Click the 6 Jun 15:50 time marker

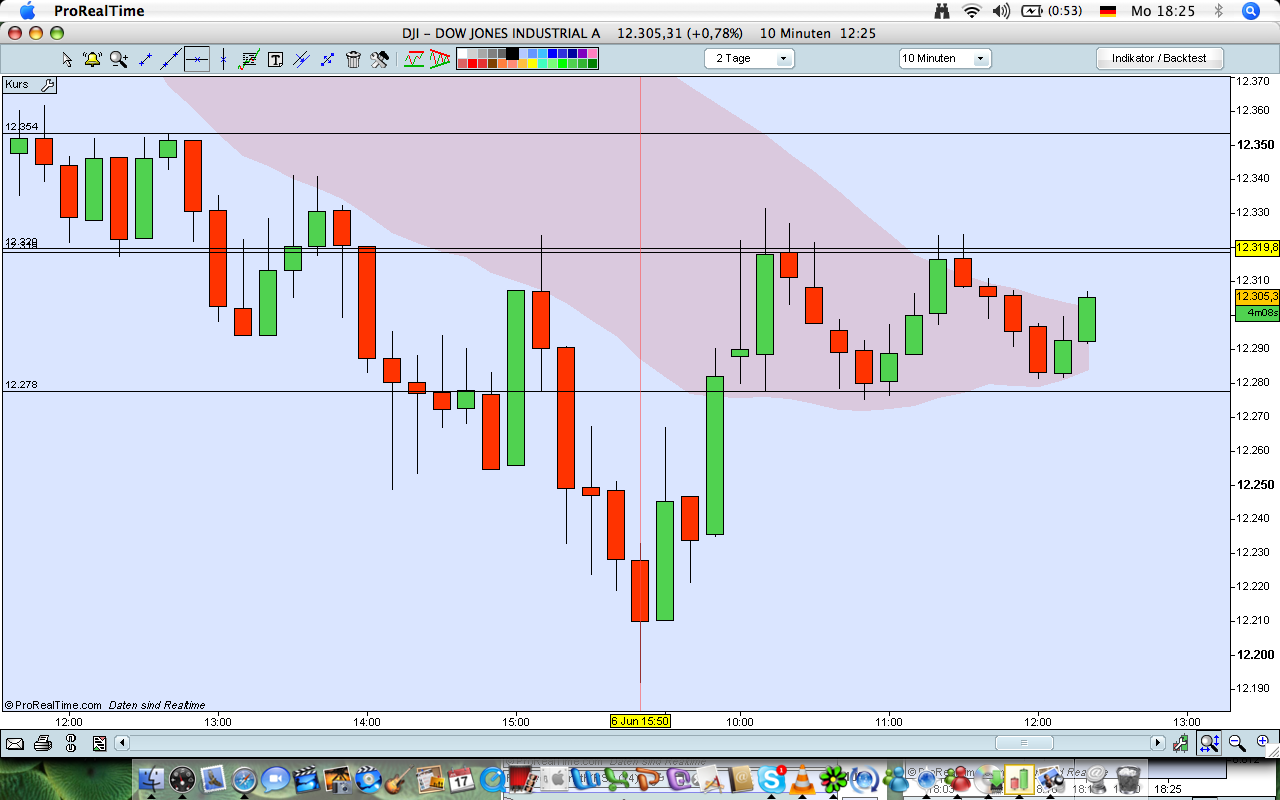coord(640,721)
